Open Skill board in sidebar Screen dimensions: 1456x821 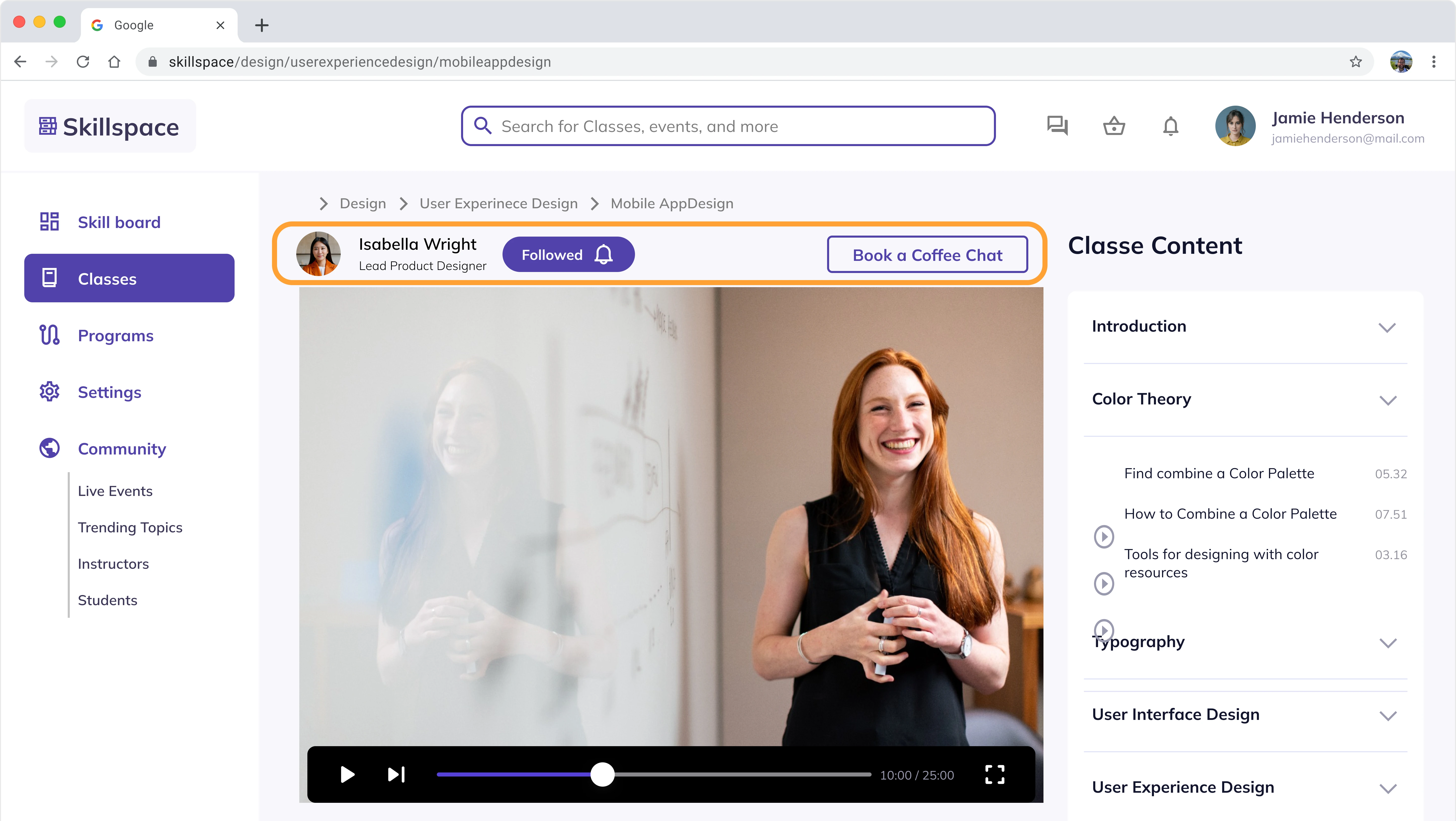119,222
